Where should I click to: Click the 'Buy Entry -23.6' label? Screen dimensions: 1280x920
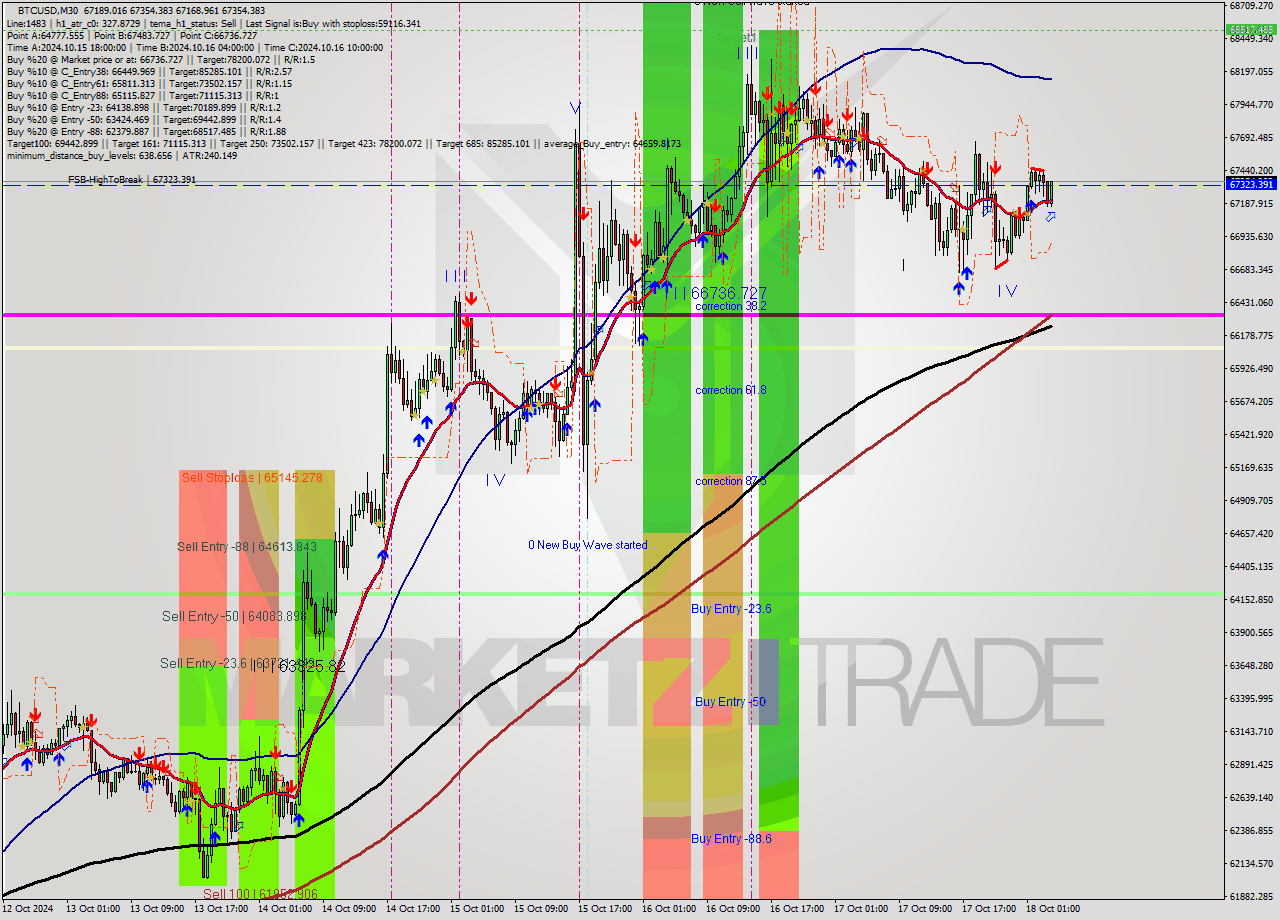[731, 608]
